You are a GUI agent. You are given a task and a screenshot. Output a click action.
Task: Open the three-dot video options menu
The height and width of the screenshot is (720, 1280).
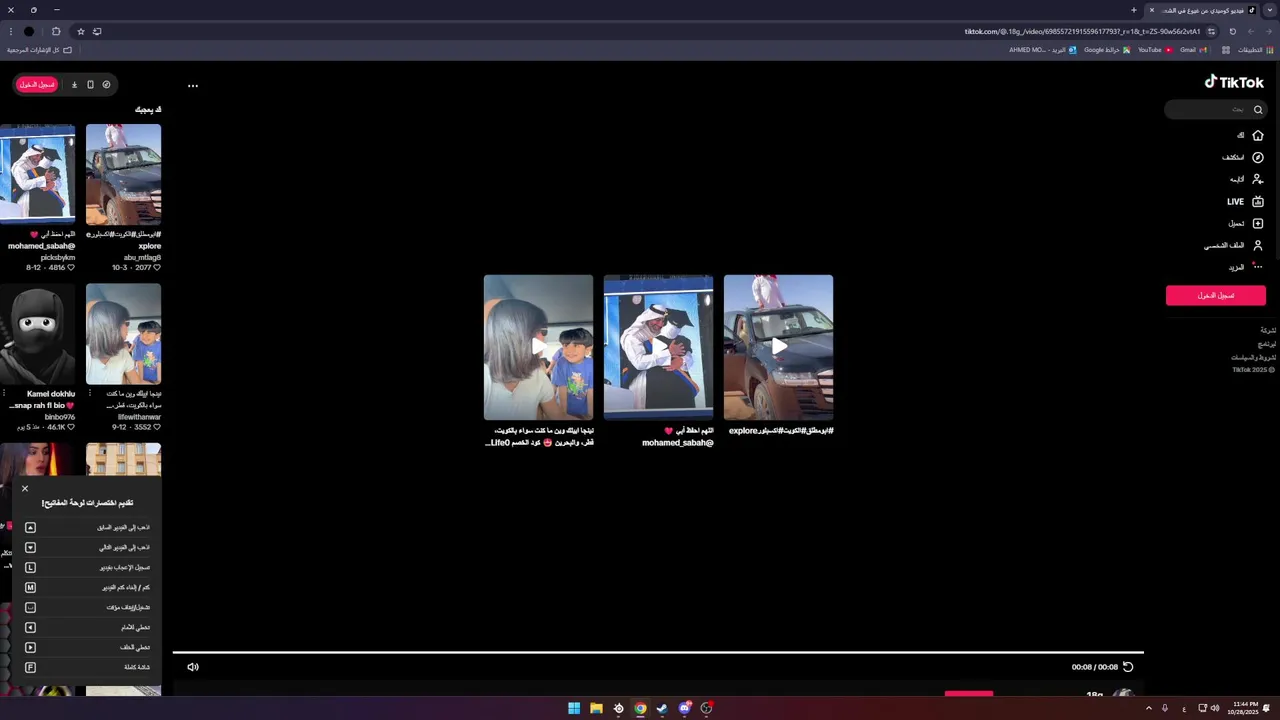click(193, 86)
